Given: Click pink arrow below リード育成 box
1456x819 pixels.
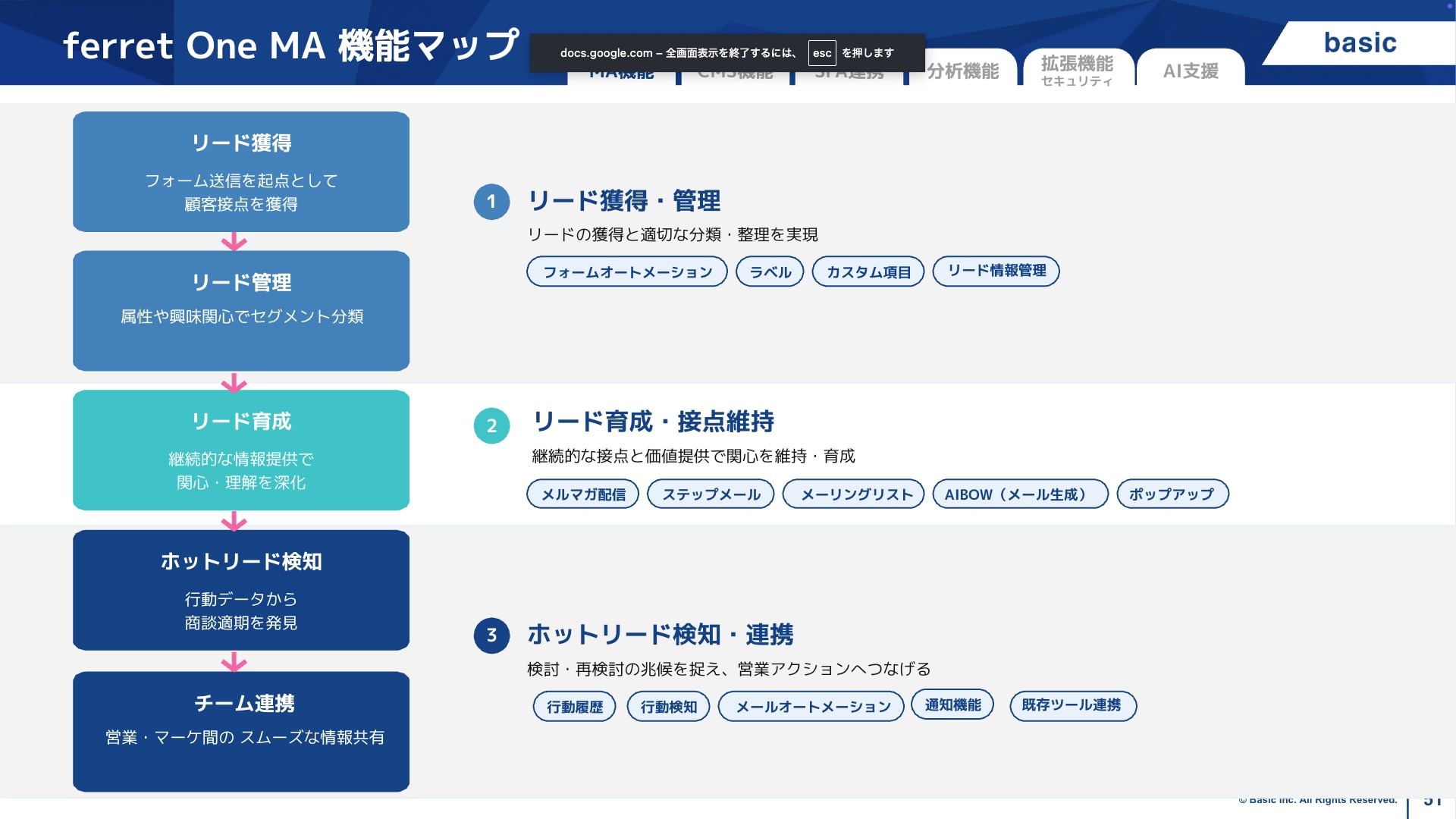Looking at the screenshot, I should coord(234,521).
